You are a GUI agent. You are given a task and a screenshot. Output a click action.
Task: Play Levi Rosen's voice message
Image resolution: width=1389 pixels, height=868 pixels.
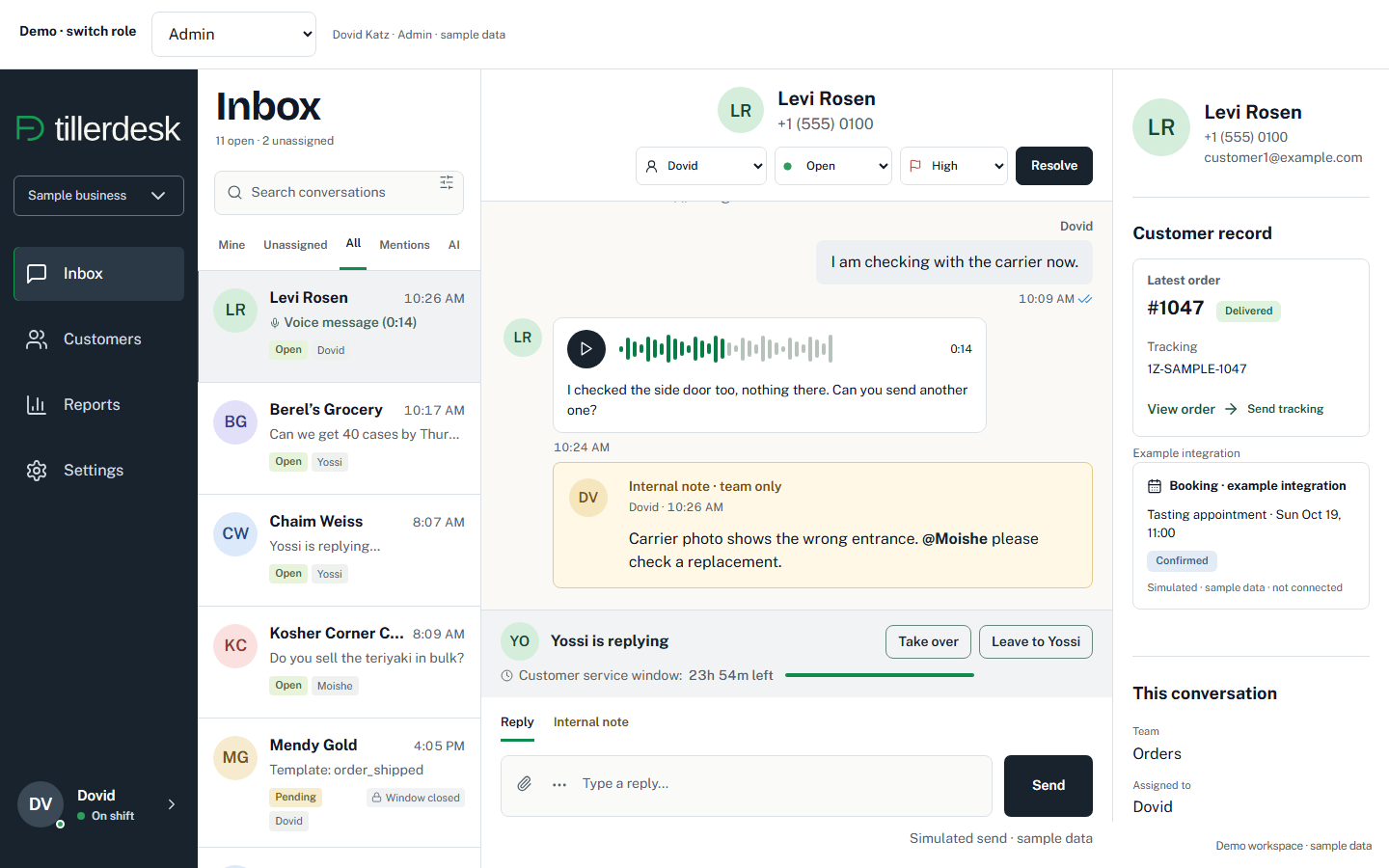click(x=586, y=349)
